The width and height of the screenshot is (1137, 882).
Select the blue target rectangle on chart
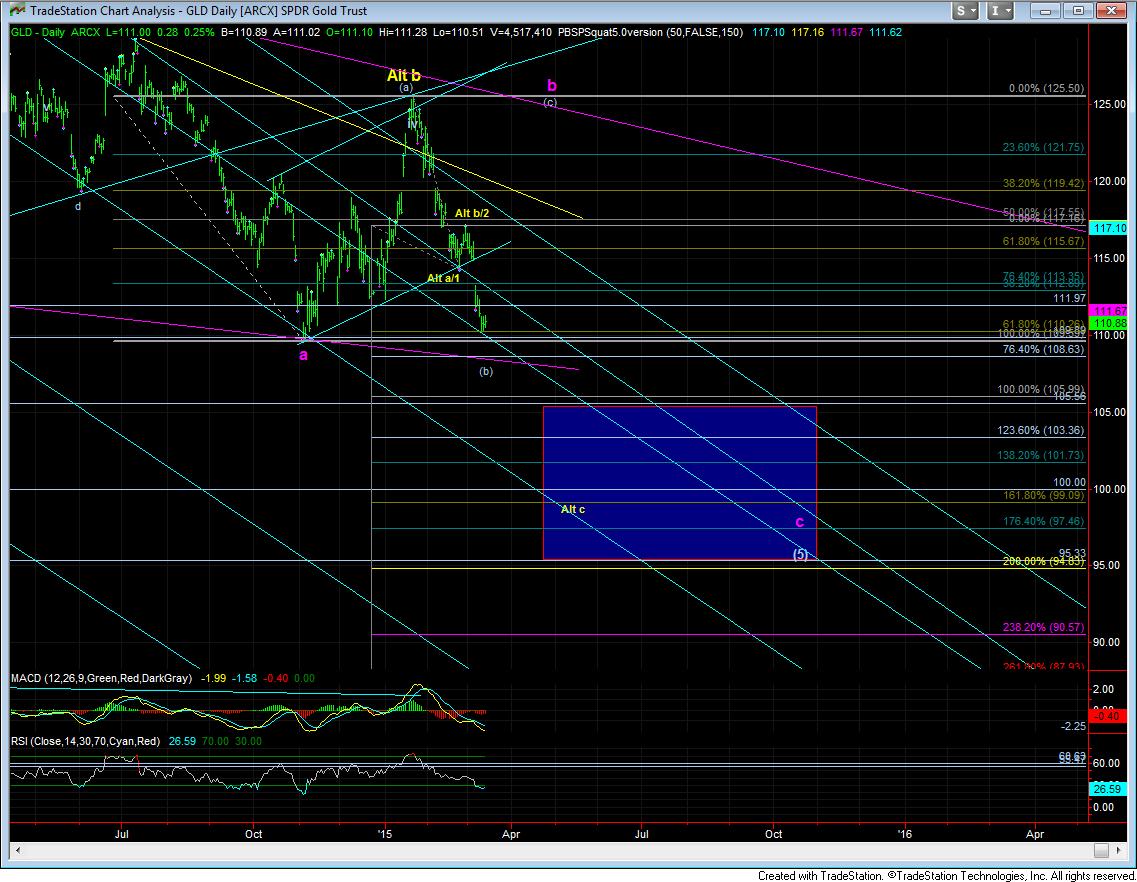pos(680,450)
